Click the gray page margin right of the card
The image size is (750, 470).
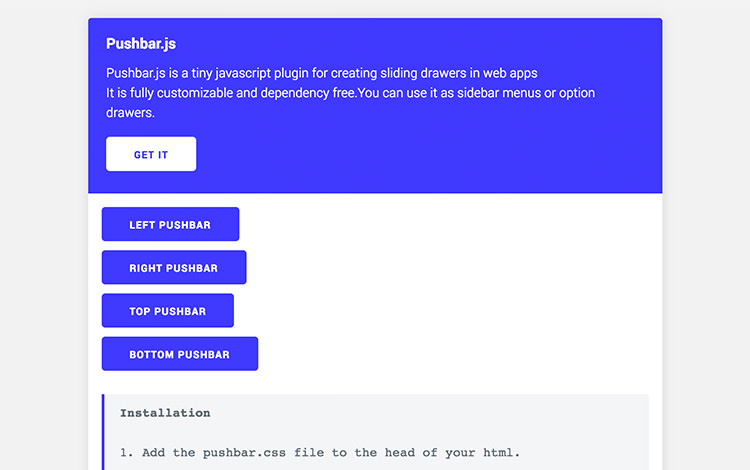click(706, 250)
